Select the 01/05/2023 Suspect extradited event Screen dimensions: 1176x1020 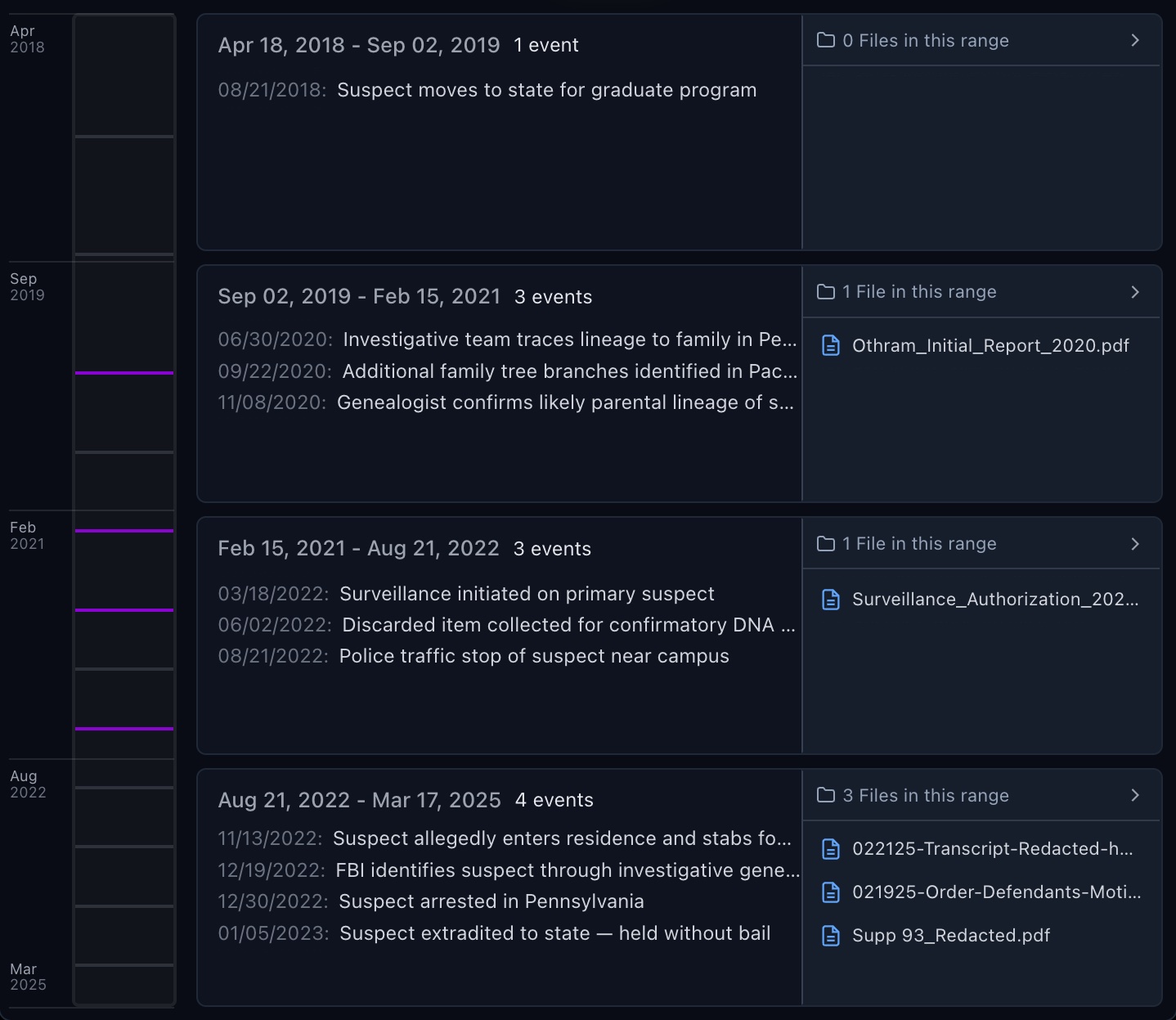click(x=554, y=933)
